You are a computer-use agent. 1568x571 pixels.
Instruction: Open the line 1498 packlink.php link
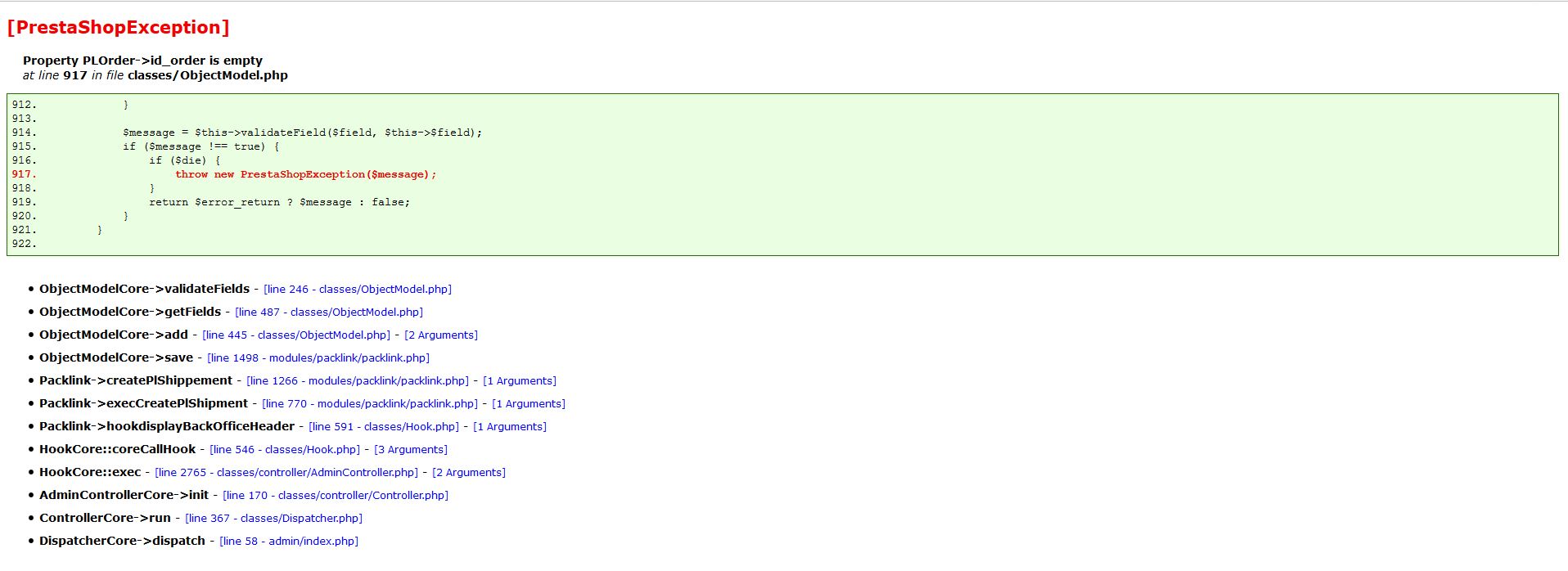pos(318,357)
